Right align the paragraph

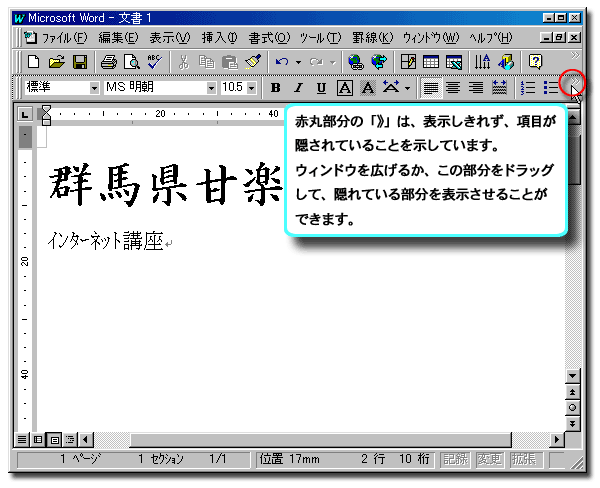(476, 88)
